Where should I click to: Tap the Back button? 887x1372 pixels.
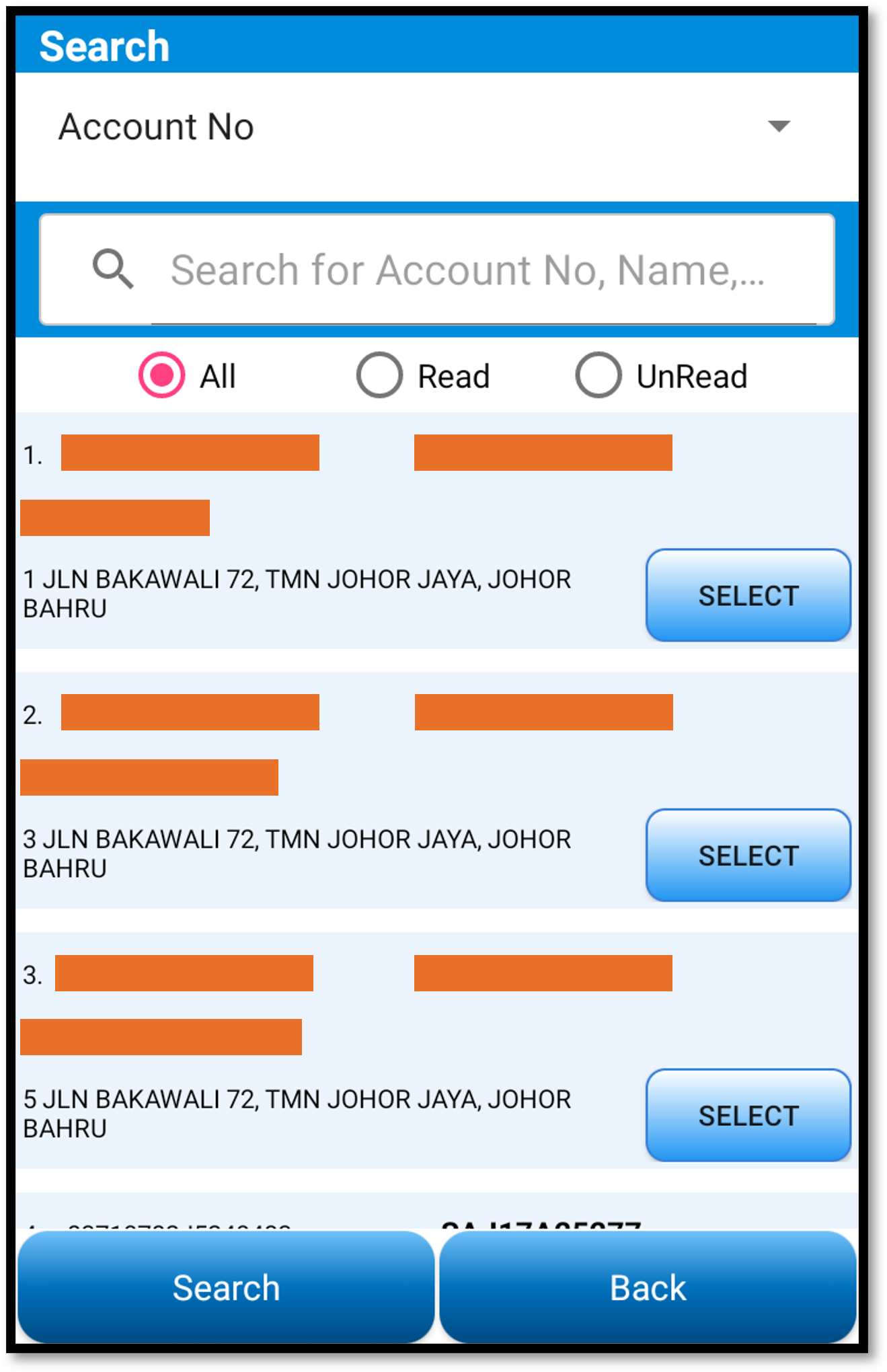648,1287
